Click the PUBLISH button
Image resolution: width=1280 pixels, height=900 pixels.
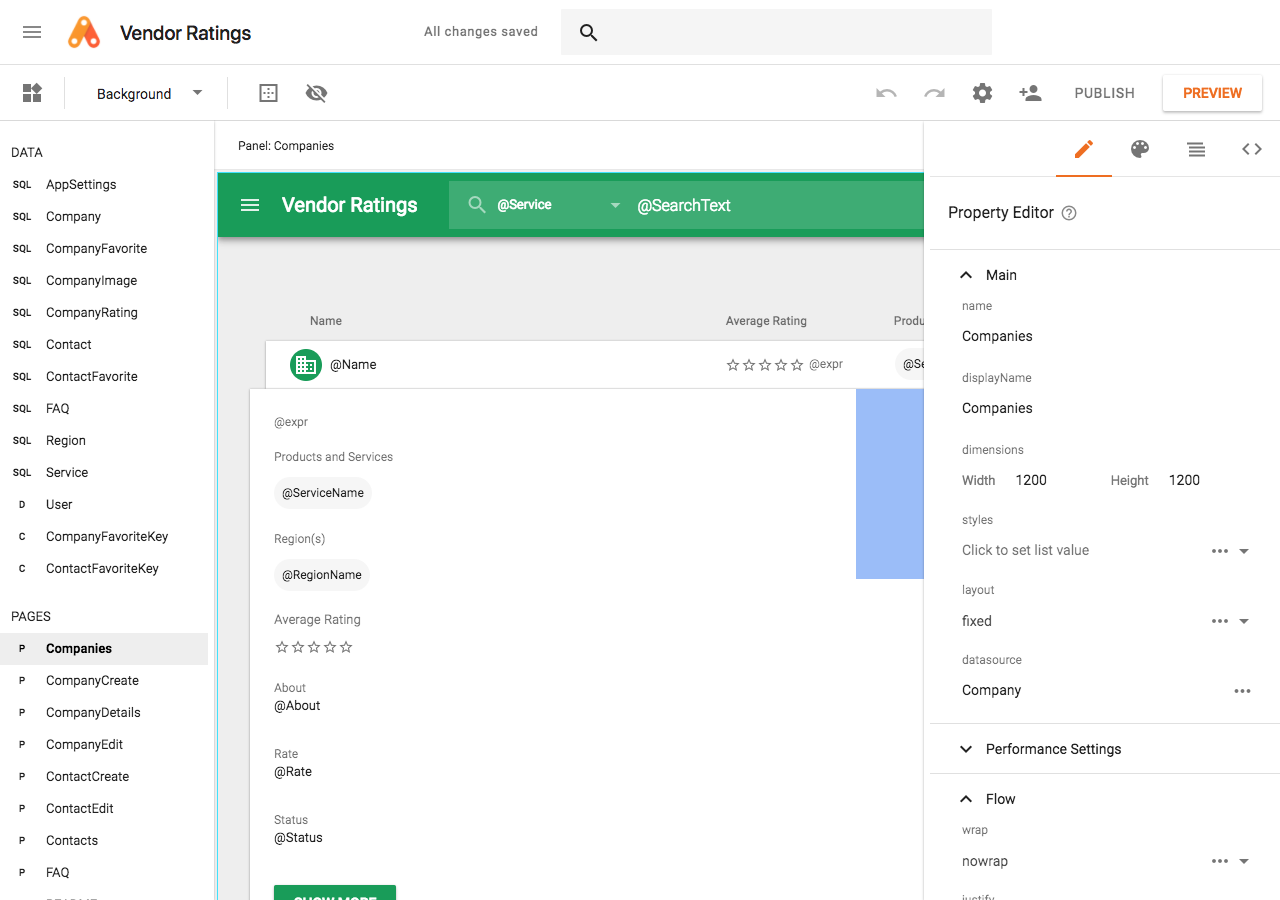click(1104, 93)
